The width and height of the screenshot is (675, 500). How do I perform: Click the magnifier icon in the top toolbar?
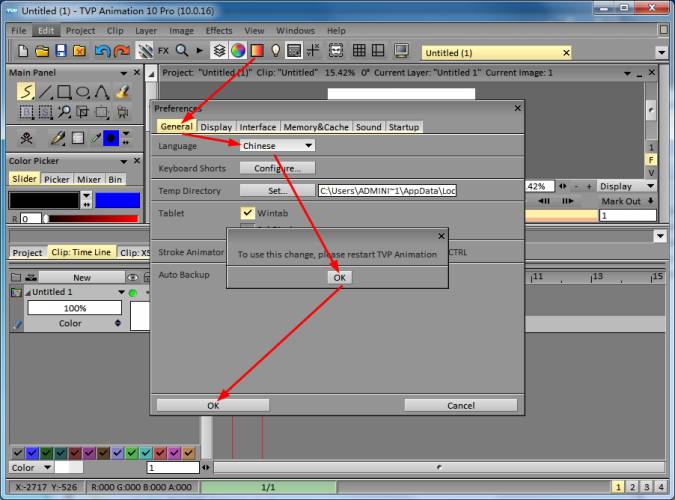(182, 51)
